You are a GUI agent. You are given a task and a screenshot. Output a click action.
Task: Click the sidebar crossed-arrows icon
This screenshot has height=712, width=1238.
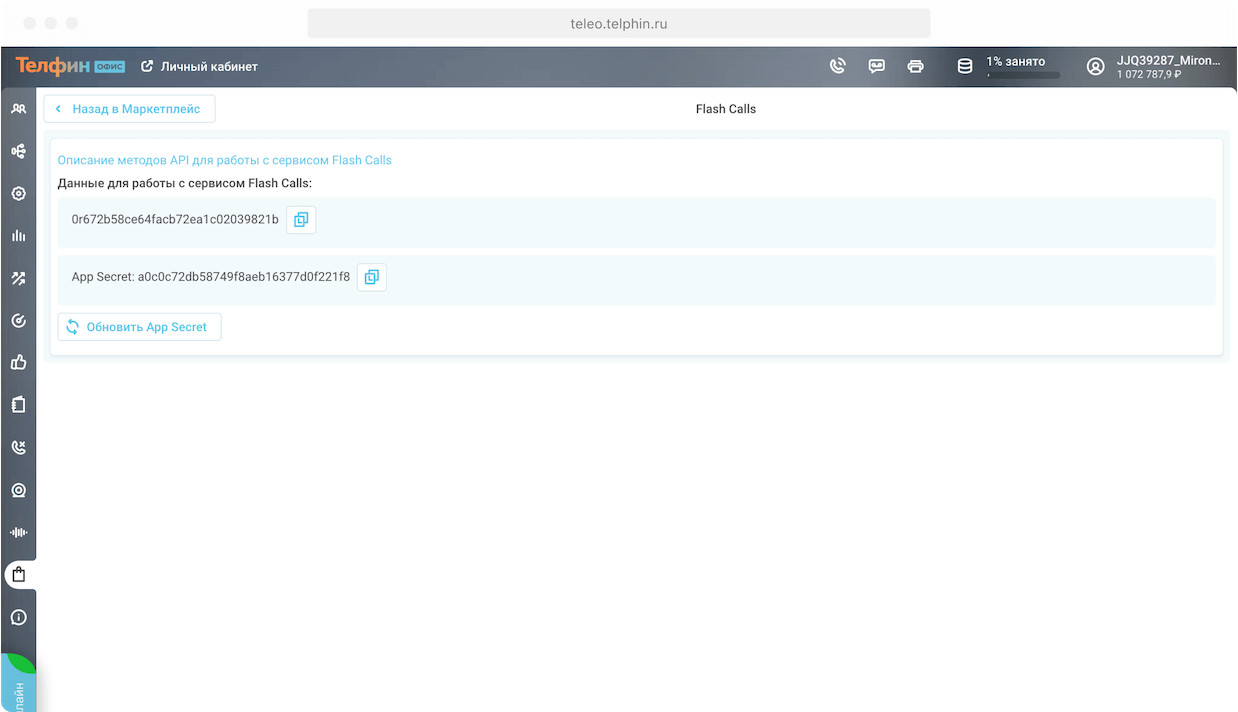18,279
